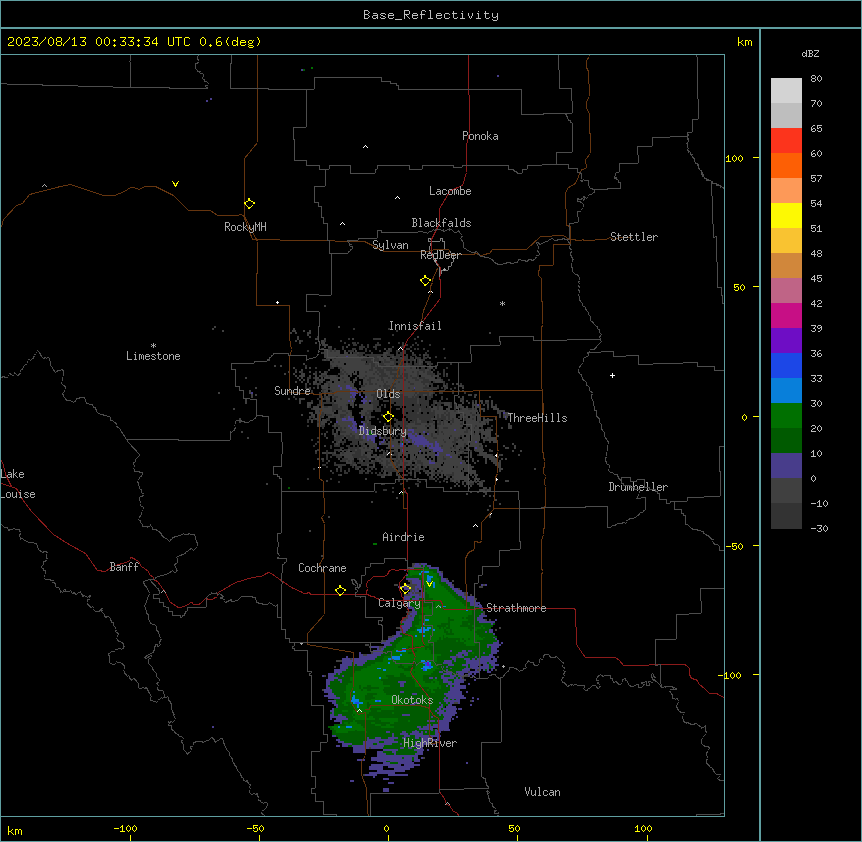Viewport: 862px width, 842px height.
Task: Click the yellow diamond marker above Calgary label
Action: coord(405,589)
